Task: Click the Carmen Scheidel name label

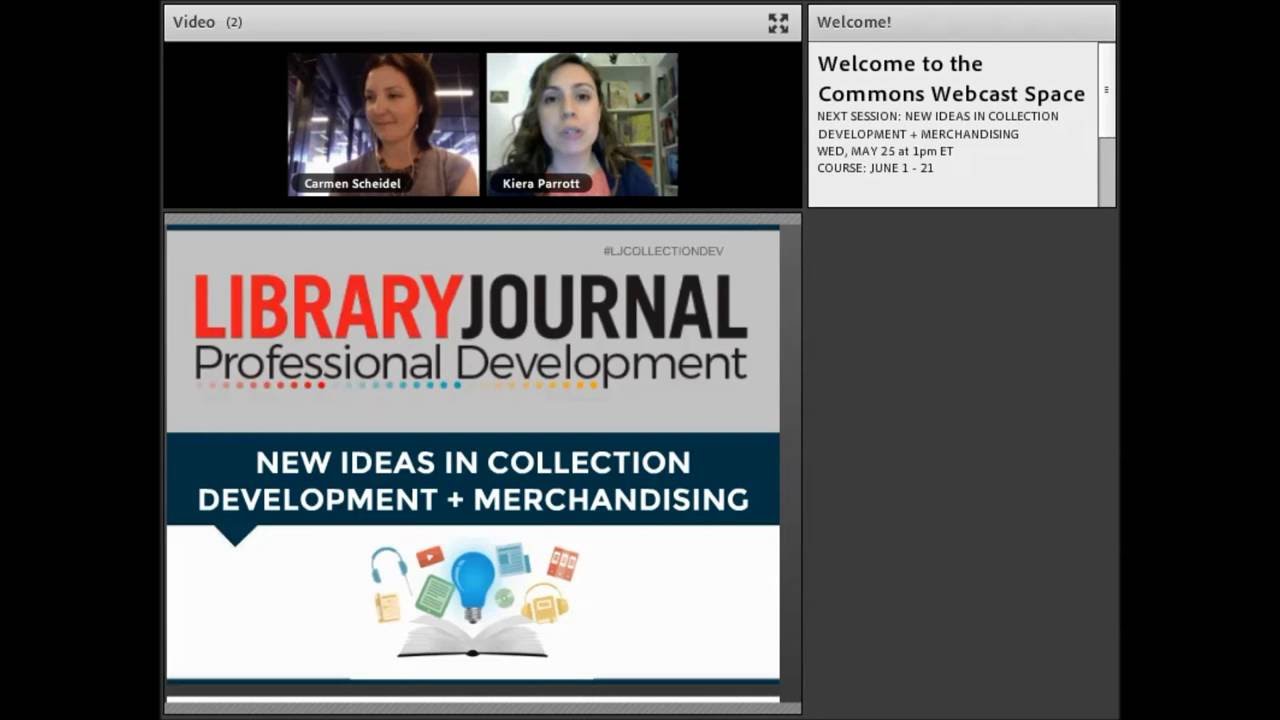Action: pos(352,184)
